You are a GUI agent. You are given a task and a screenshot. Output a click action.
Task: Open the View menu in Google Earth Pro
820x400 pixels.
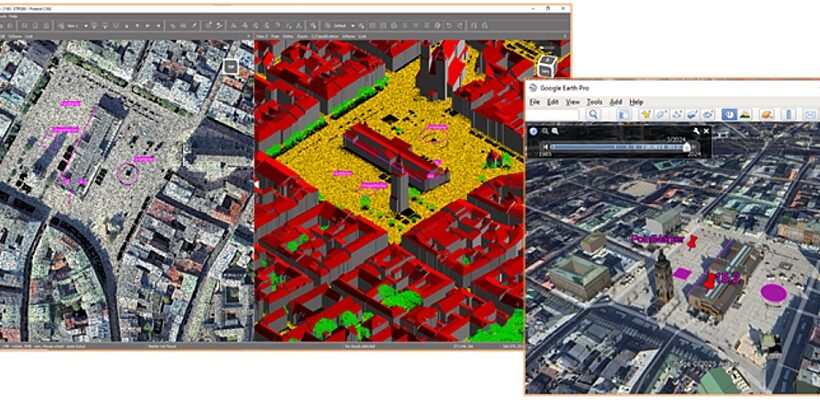[571, 102]
